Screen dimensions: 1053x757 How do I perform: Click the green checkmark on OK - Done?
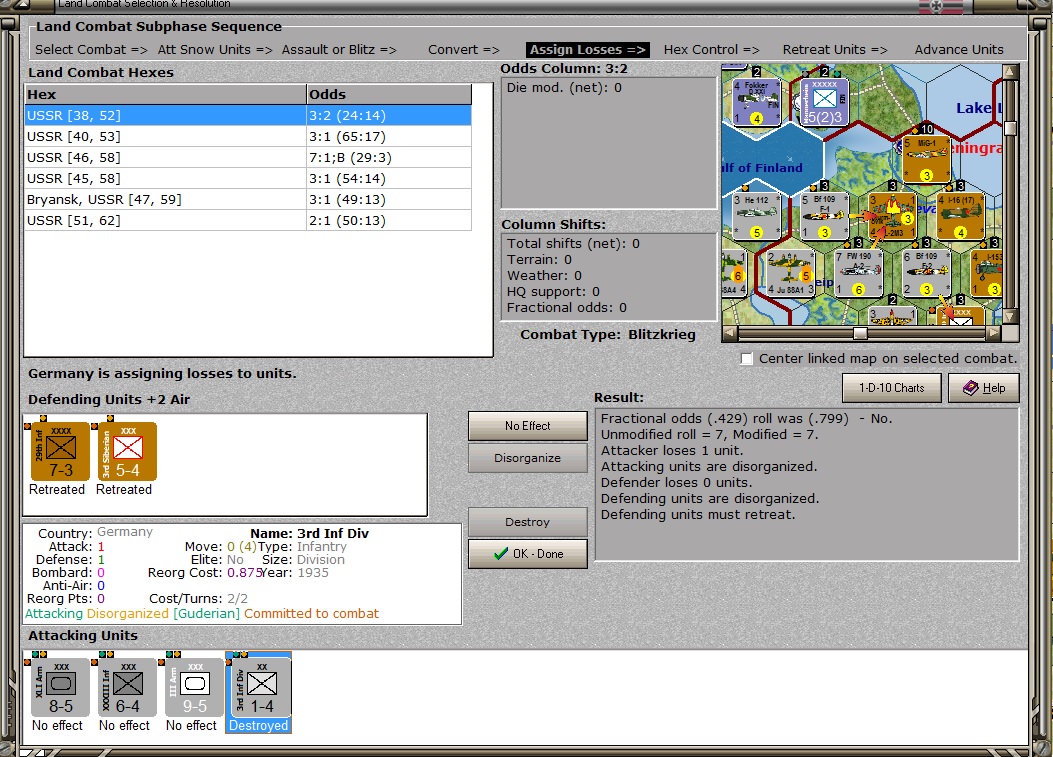tap(500, 554)
